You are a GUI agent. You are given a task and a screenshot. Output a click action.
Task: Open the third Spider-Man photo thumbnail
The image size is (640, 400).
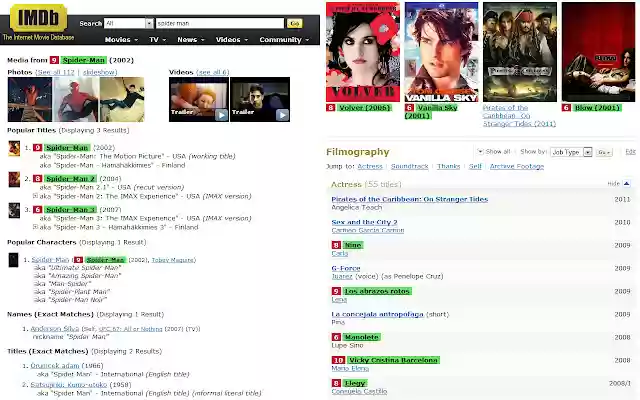(x=122, y=99)
